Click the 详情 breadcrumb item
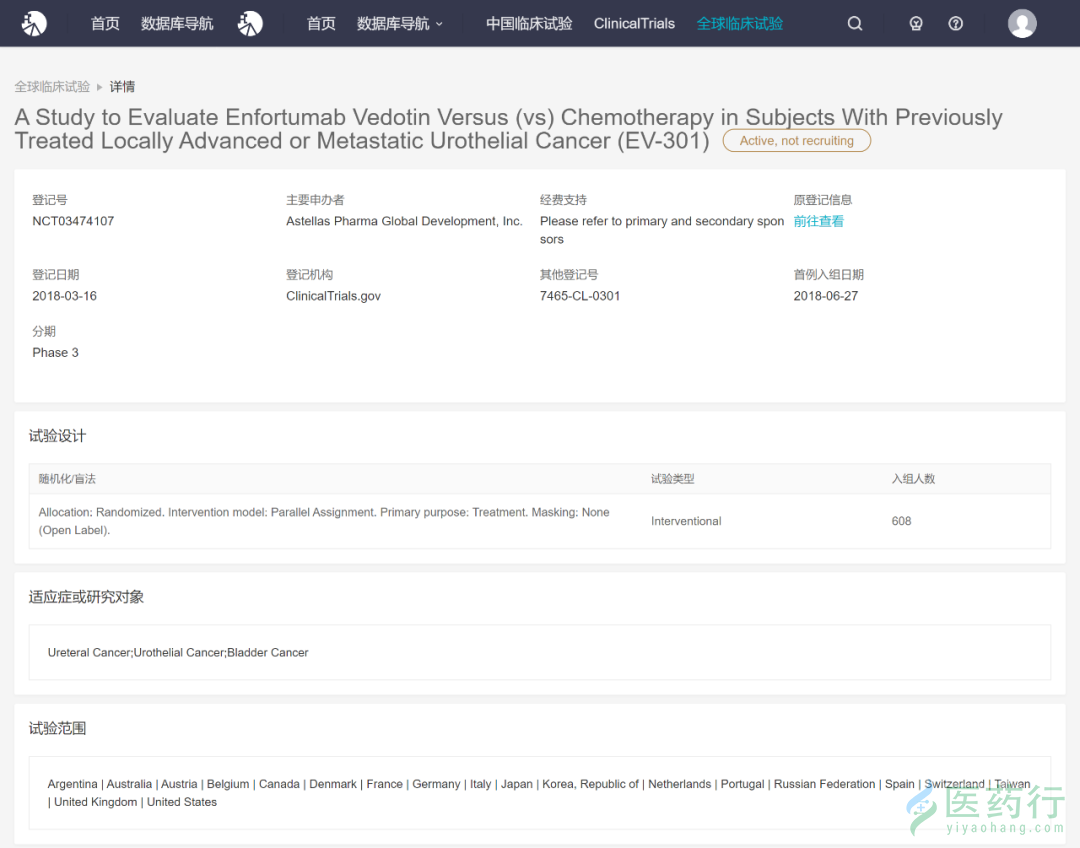This screenshot has width=1080, height=848. (x=123, y=87)
